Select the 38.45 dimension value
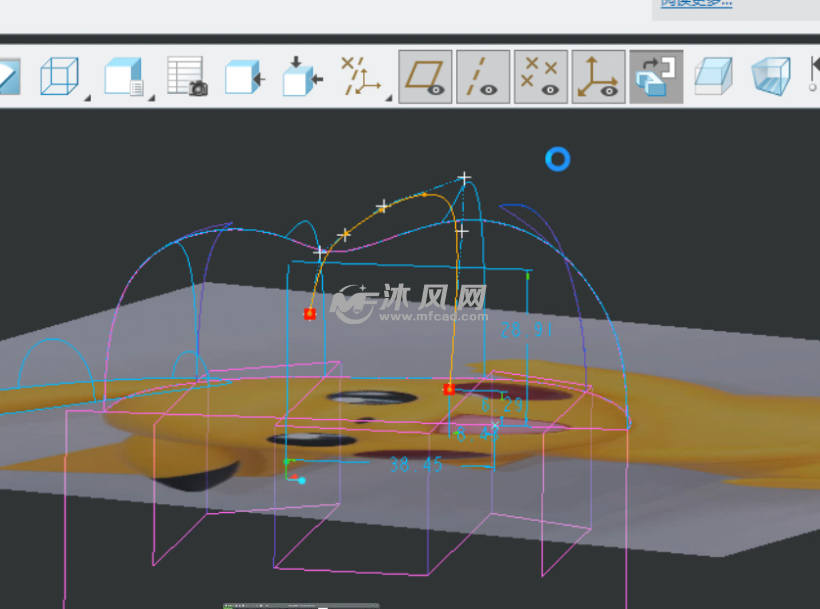Viewport: 820px width, 609px height. click(x=416, y=465)
